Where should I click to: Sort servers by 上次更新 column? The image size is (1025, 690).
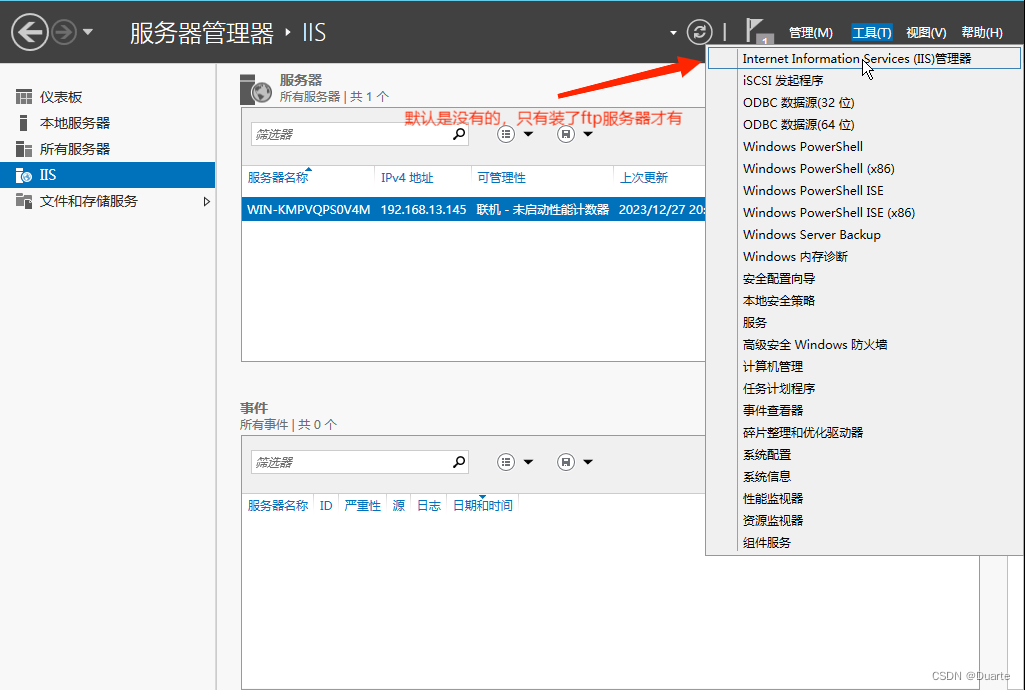point(644,178)
